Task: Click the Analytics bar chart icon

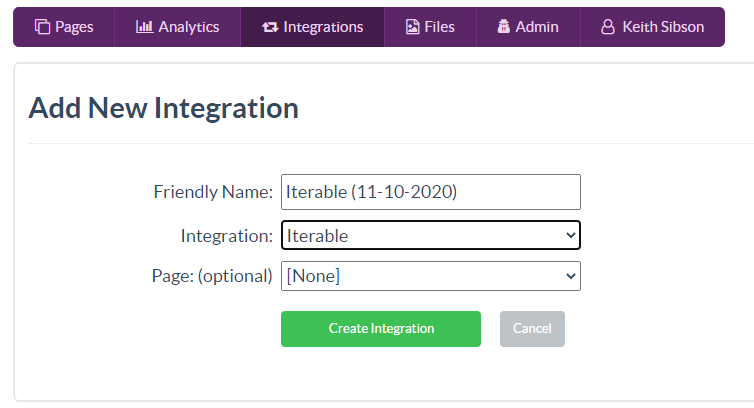Action: pyautogui.click(x=143, y=27)
